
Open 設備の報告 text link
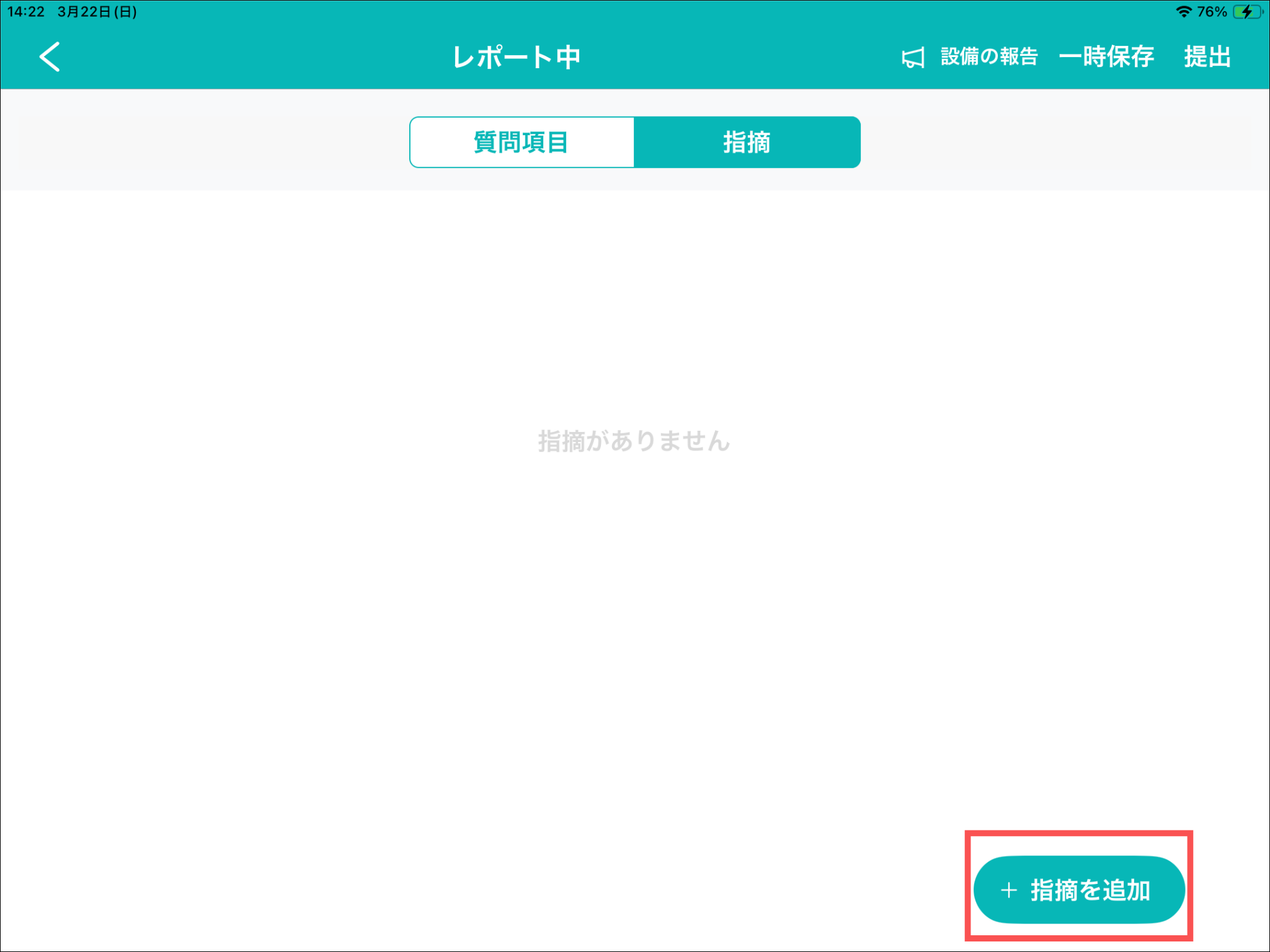(989, 57)
